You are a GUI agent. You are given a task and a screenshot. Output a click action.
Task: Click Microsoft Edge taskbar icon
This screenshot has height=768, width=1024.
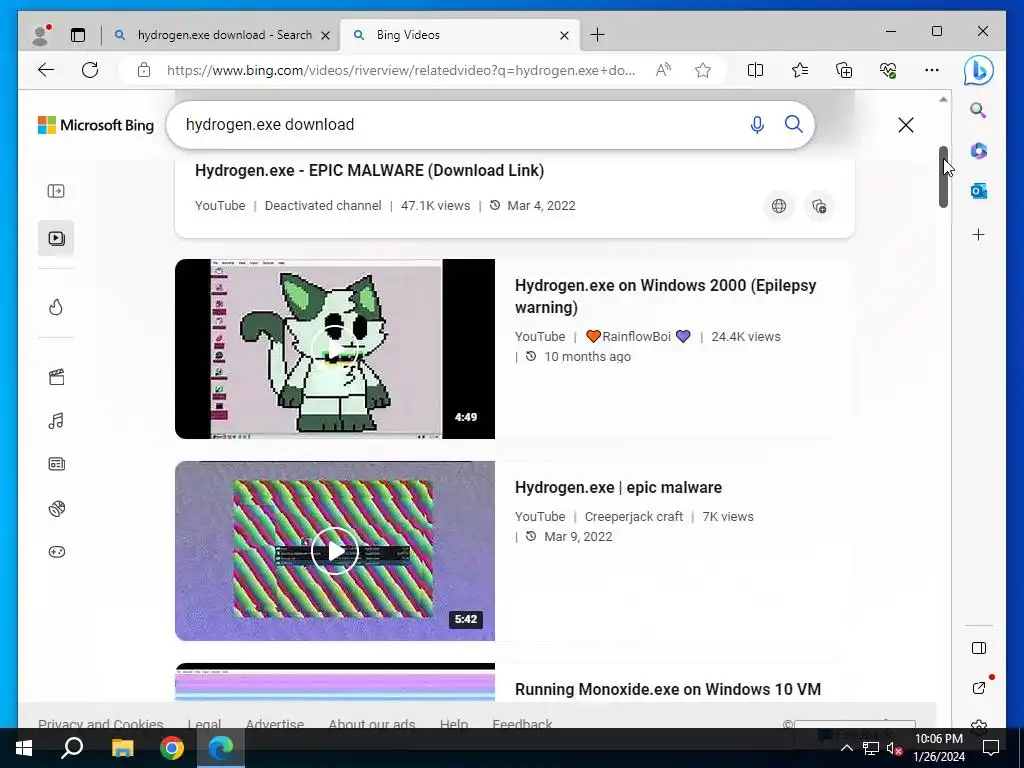(221, 748)
